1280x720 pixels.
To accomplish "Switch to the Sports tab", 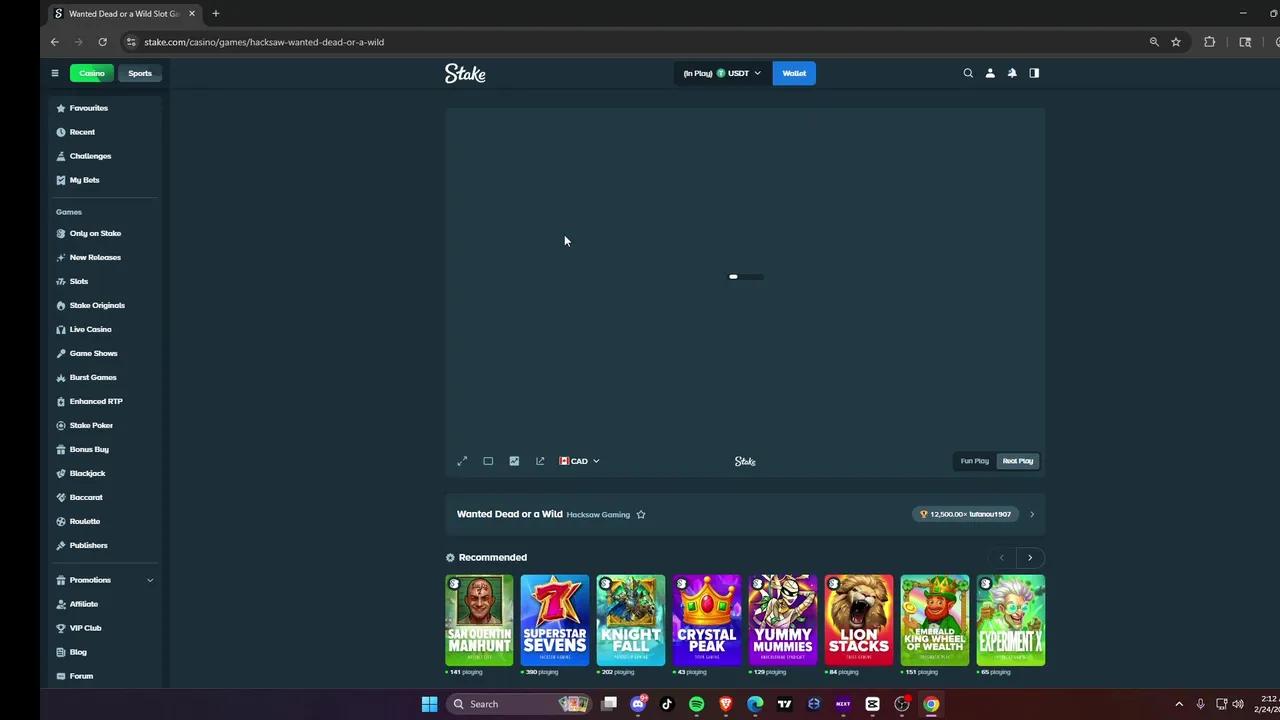I will pyautogui.click(x=139, y=73).
